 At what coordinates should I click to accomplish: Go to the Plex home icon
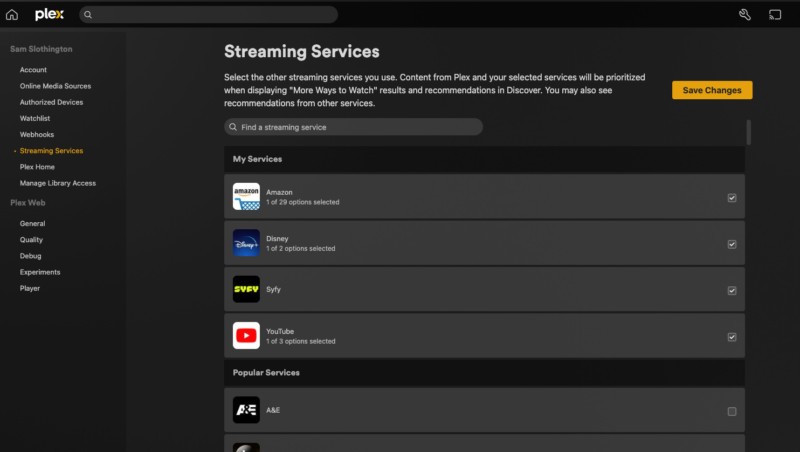pos(12,15)
